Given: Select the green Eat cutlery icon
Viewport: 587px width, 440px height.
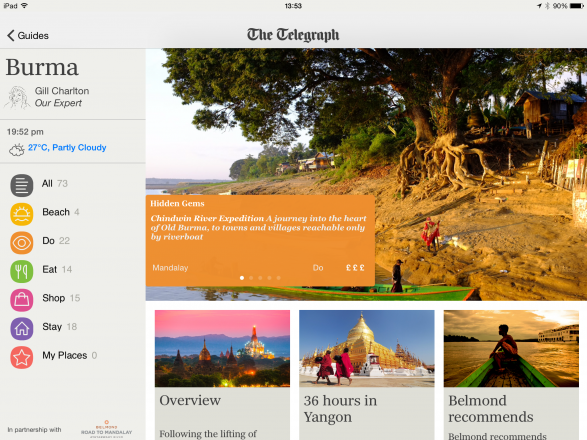Looking at the screenshot, I should (22, 271).
